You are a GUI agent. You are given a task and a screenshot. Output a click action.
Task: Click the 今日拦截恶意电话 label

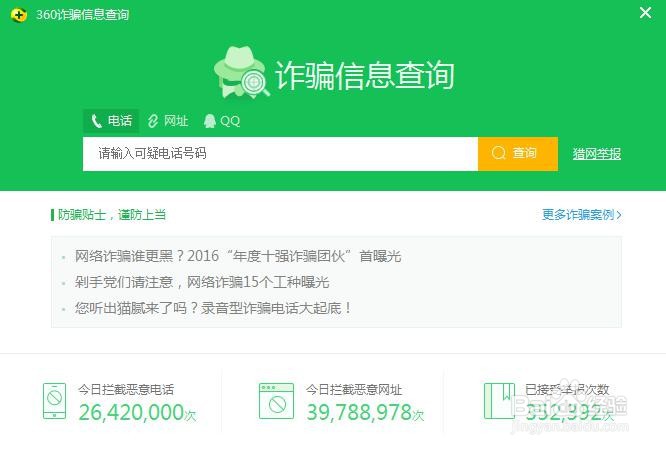(x=126, y=390)
